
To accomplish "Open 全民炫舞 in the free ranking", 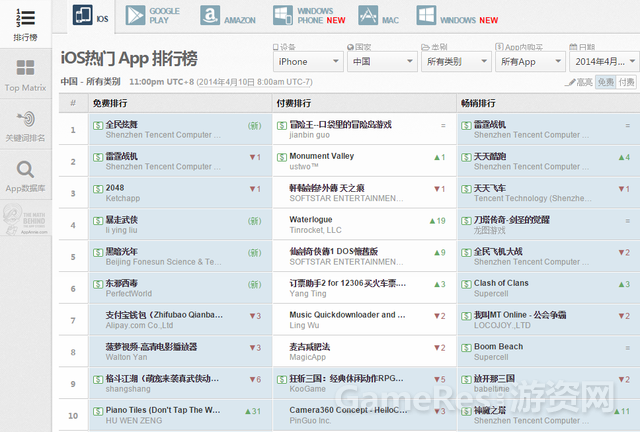I will [x=122, y=124].
